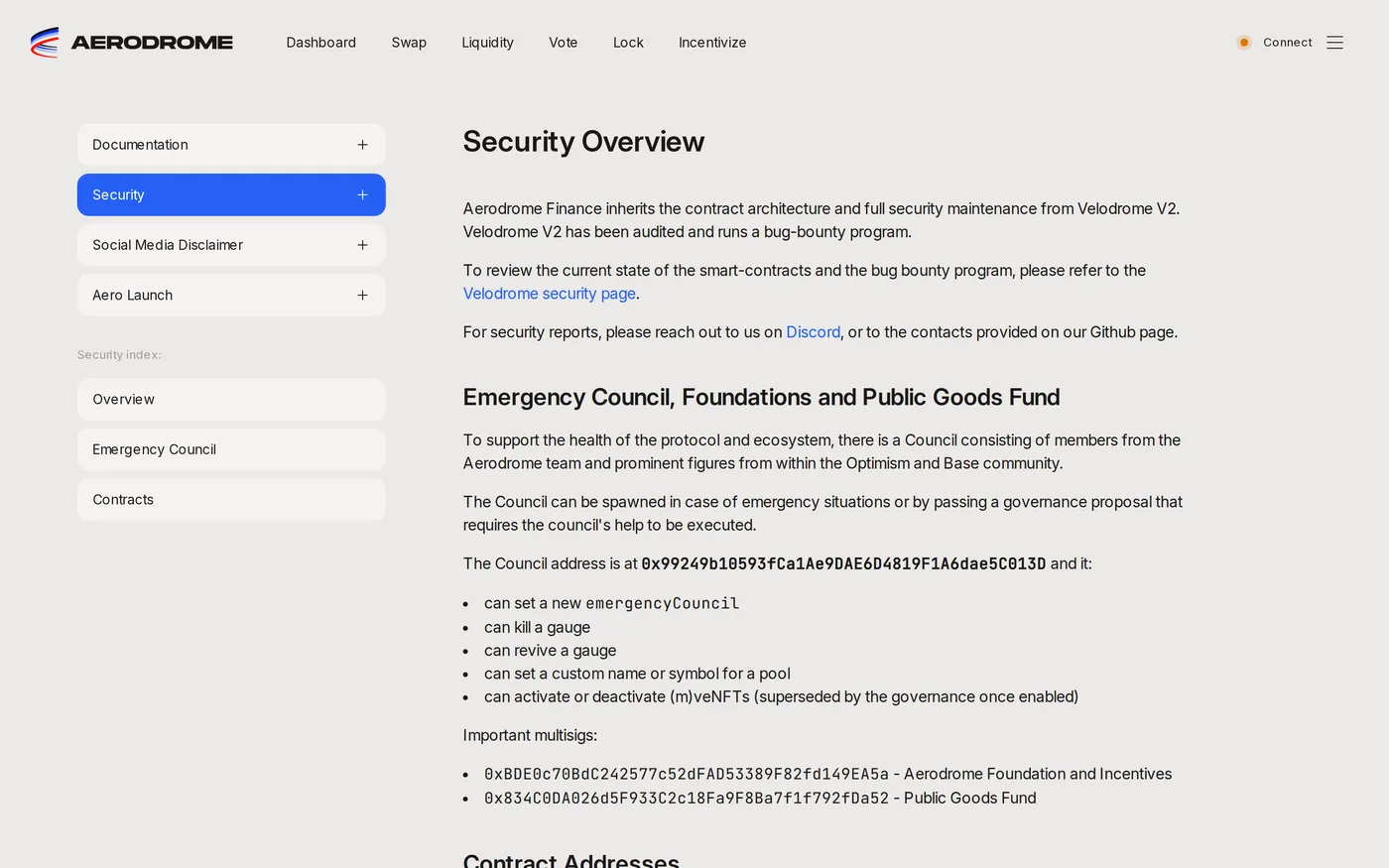Open the Social Media Disclaimer label
The width and height of the screenshot is (1389, 868).
tap(168, 245)
